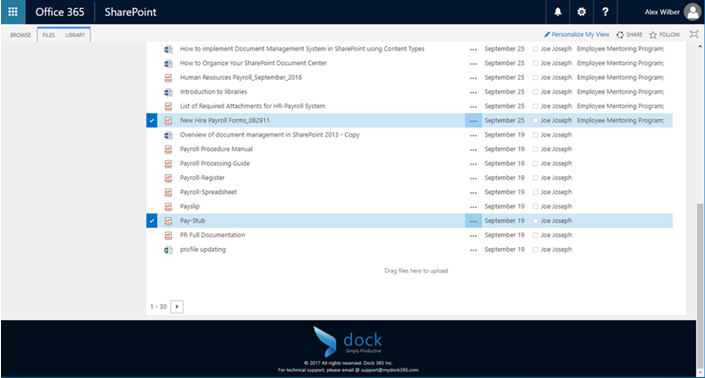Open PR Full Documentation file
This screenshot has height=378, width=705.
(213, 235)
